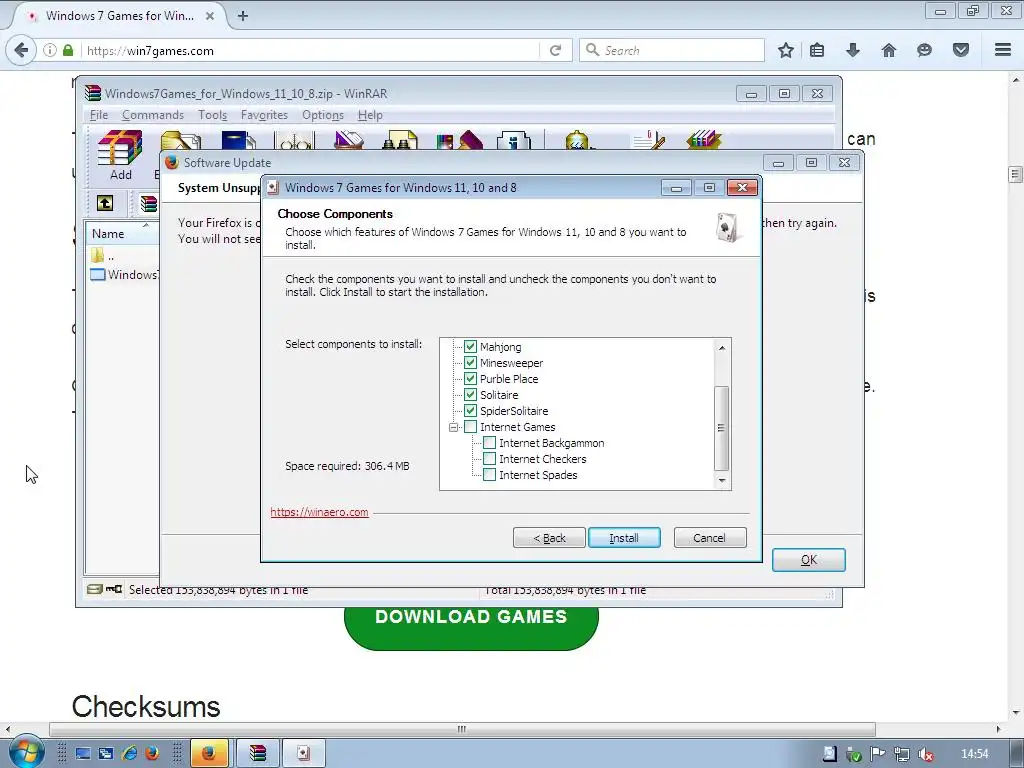The image size is (1024, 768).
Task: Click WinRAR taskbar button
Action: (257, 754)
